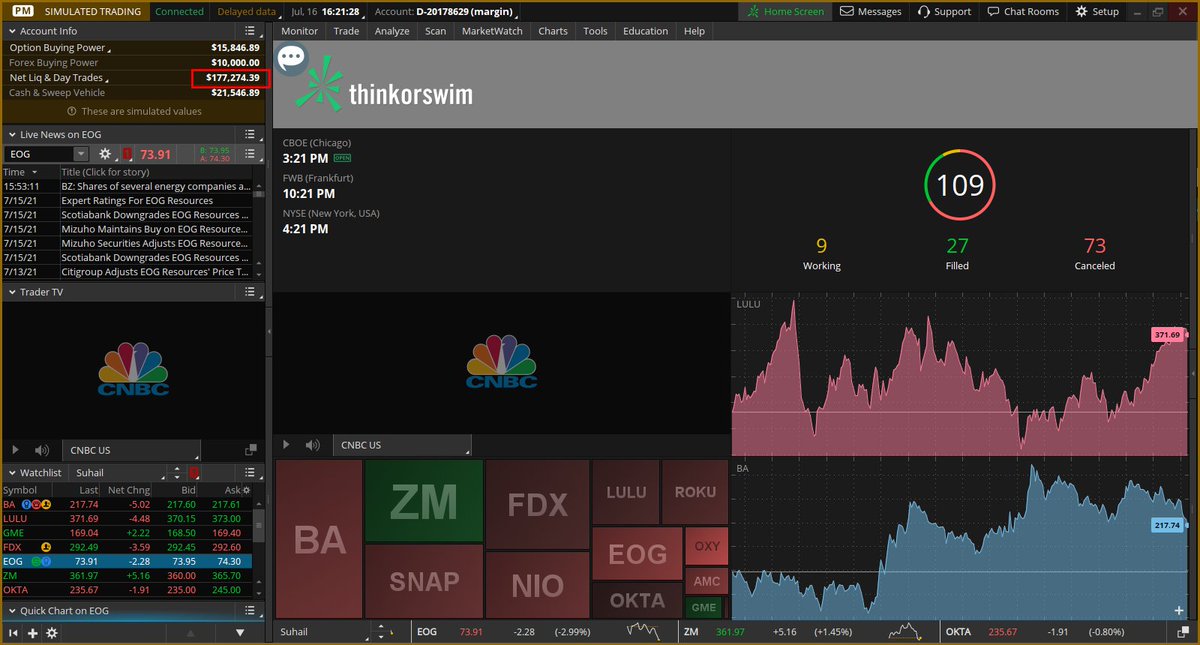Open the Suhail watchlist name dropdown
The height and width of the screenshot is (645, 1200).
tap(118, 472)
